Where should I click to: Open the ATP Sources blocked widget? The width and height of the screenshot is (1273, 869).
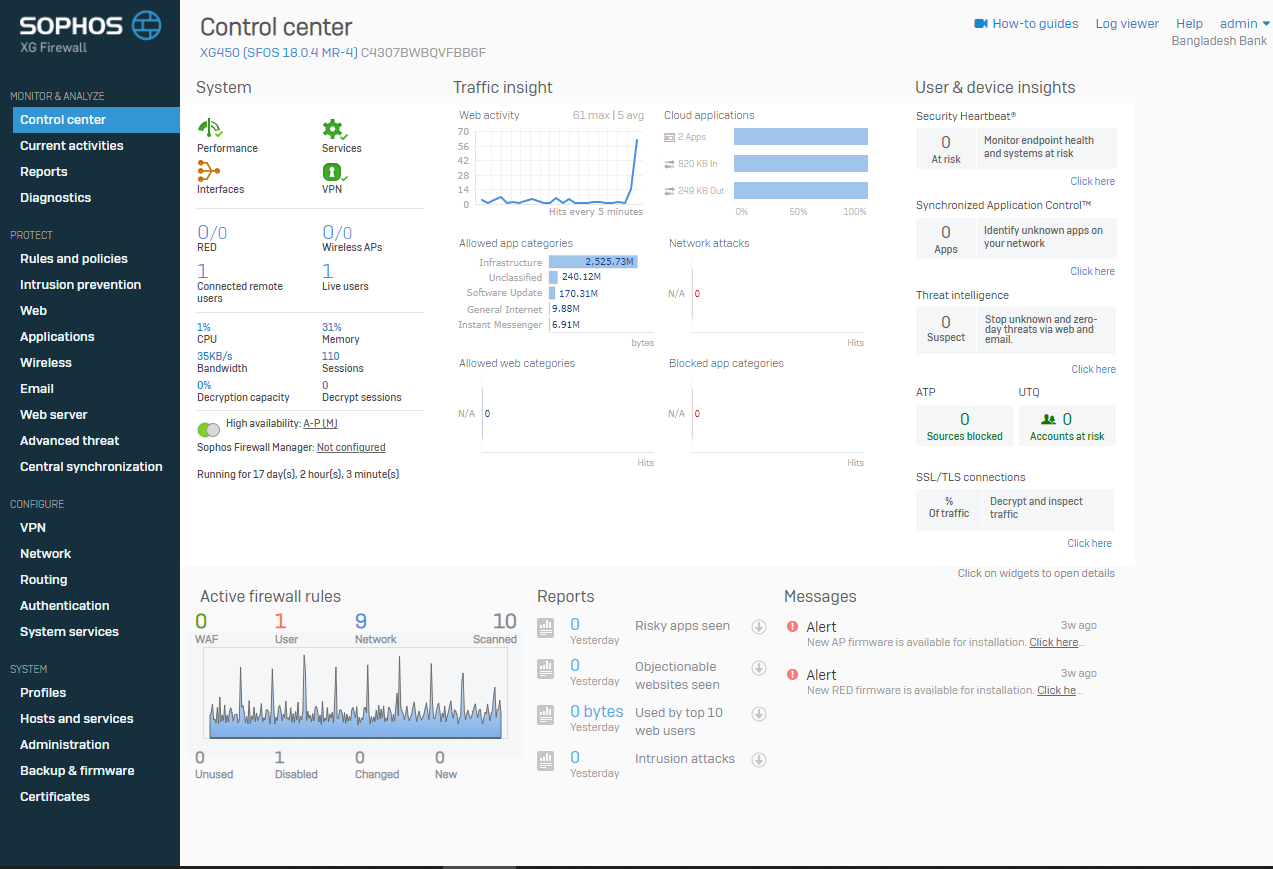pyautogui.click(x=965, y=425)
